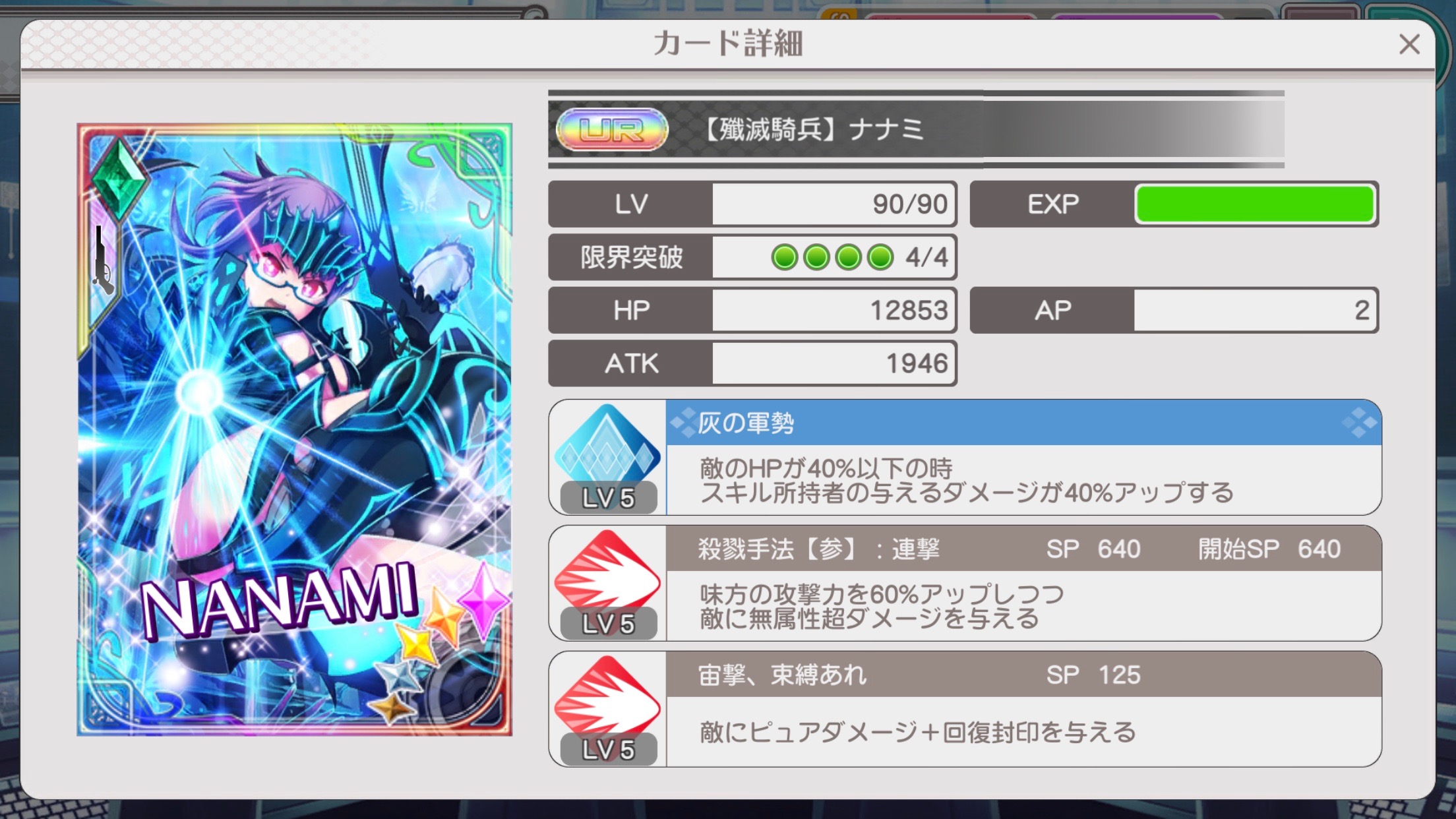This screenshot has height=819, width=1456.
Task: Select the 灰の軍勢 skill title bar
Action: 1024,423
